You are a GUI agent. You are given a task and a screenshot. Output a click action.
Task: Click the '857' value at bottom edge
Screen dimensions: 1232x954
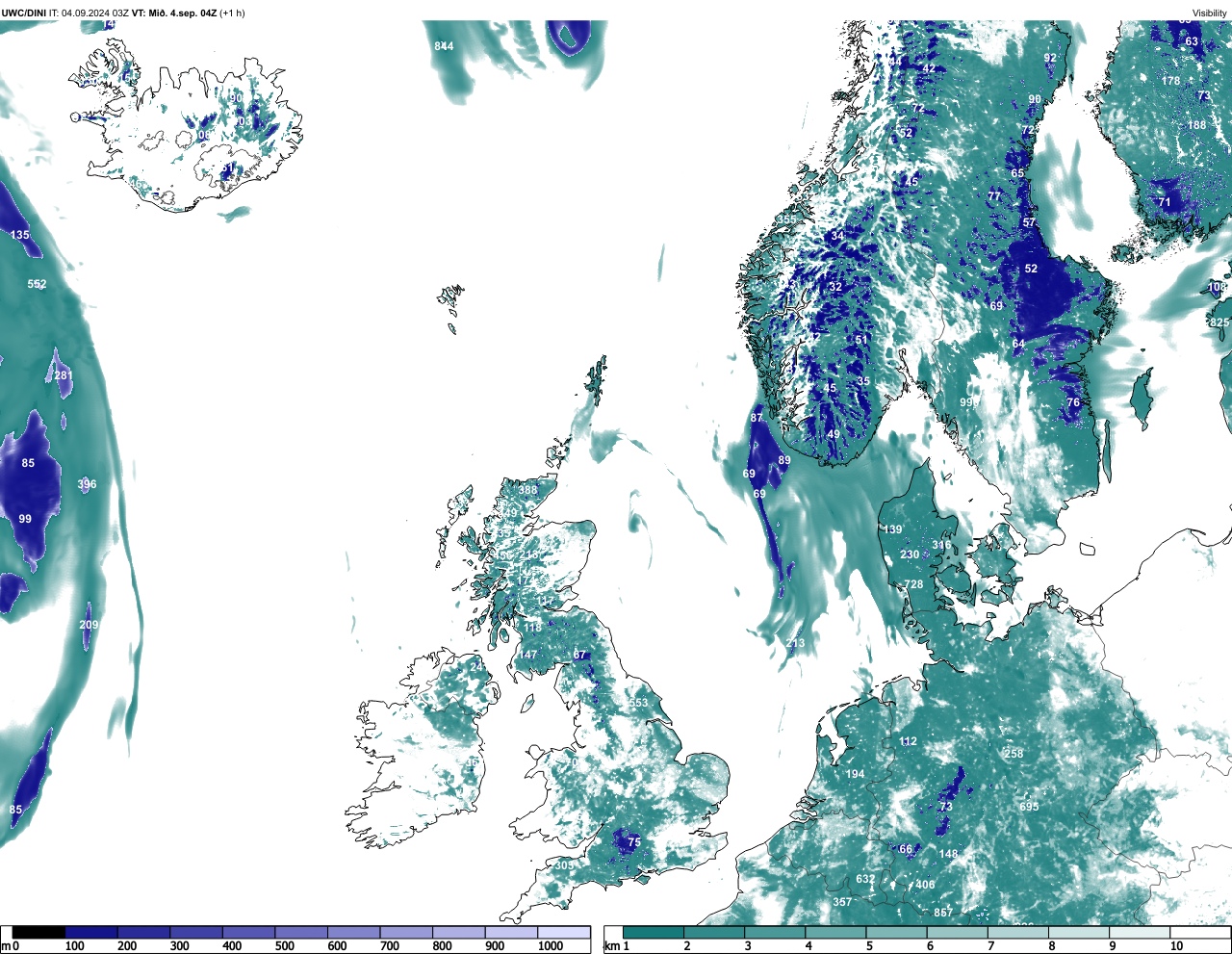point(943,913)
